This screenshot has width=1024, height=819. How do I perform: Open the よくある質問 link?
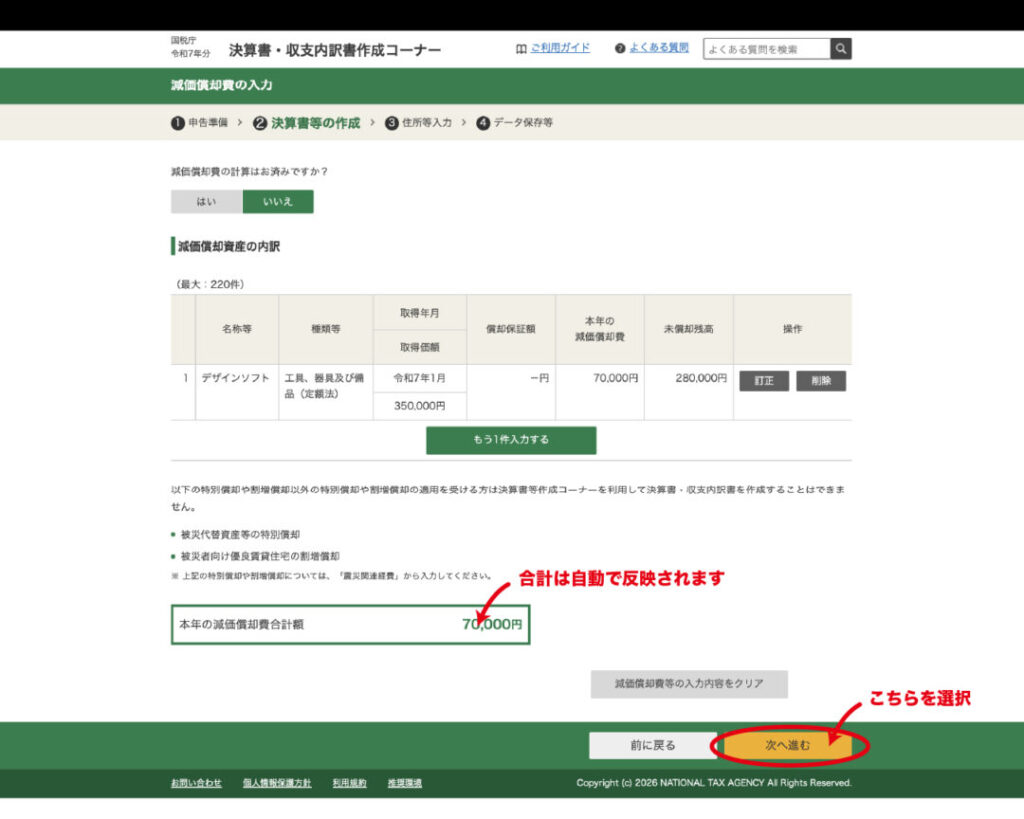(x=659, y=48)
